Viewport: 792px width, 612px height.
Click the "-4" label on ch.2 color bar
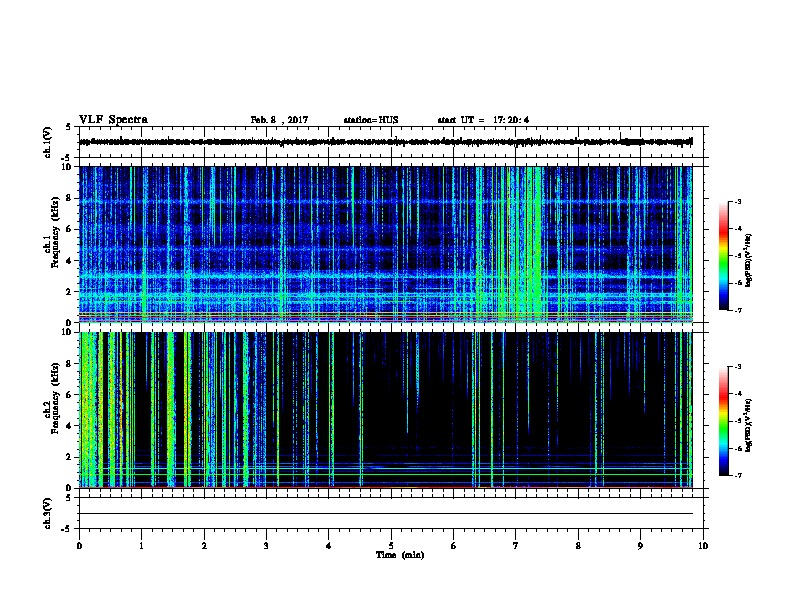pos(737,394)
